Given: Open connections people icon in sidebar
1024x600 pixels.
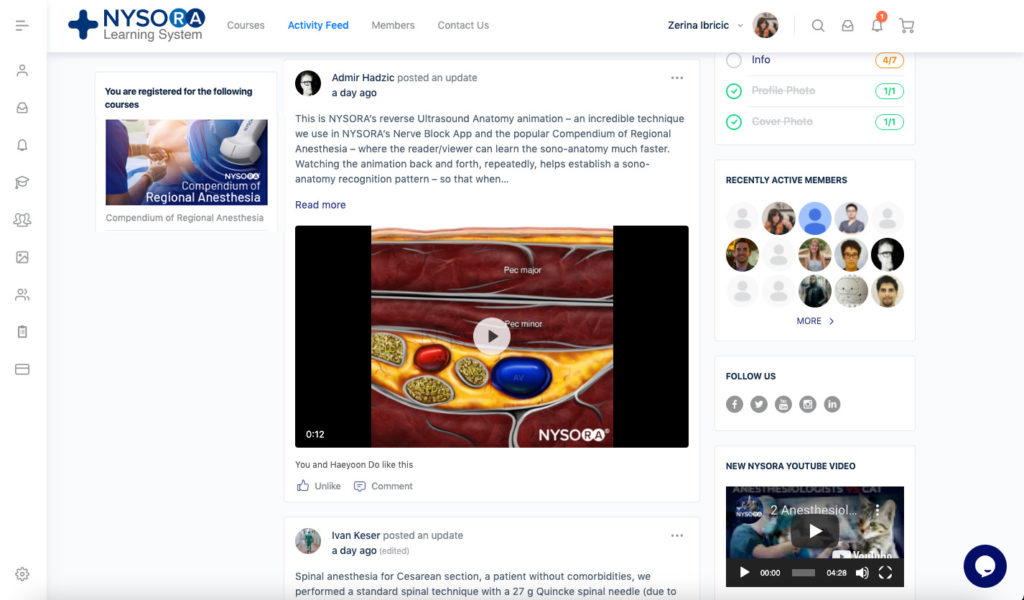Looking at the screenshot, I should click(22, 294).
